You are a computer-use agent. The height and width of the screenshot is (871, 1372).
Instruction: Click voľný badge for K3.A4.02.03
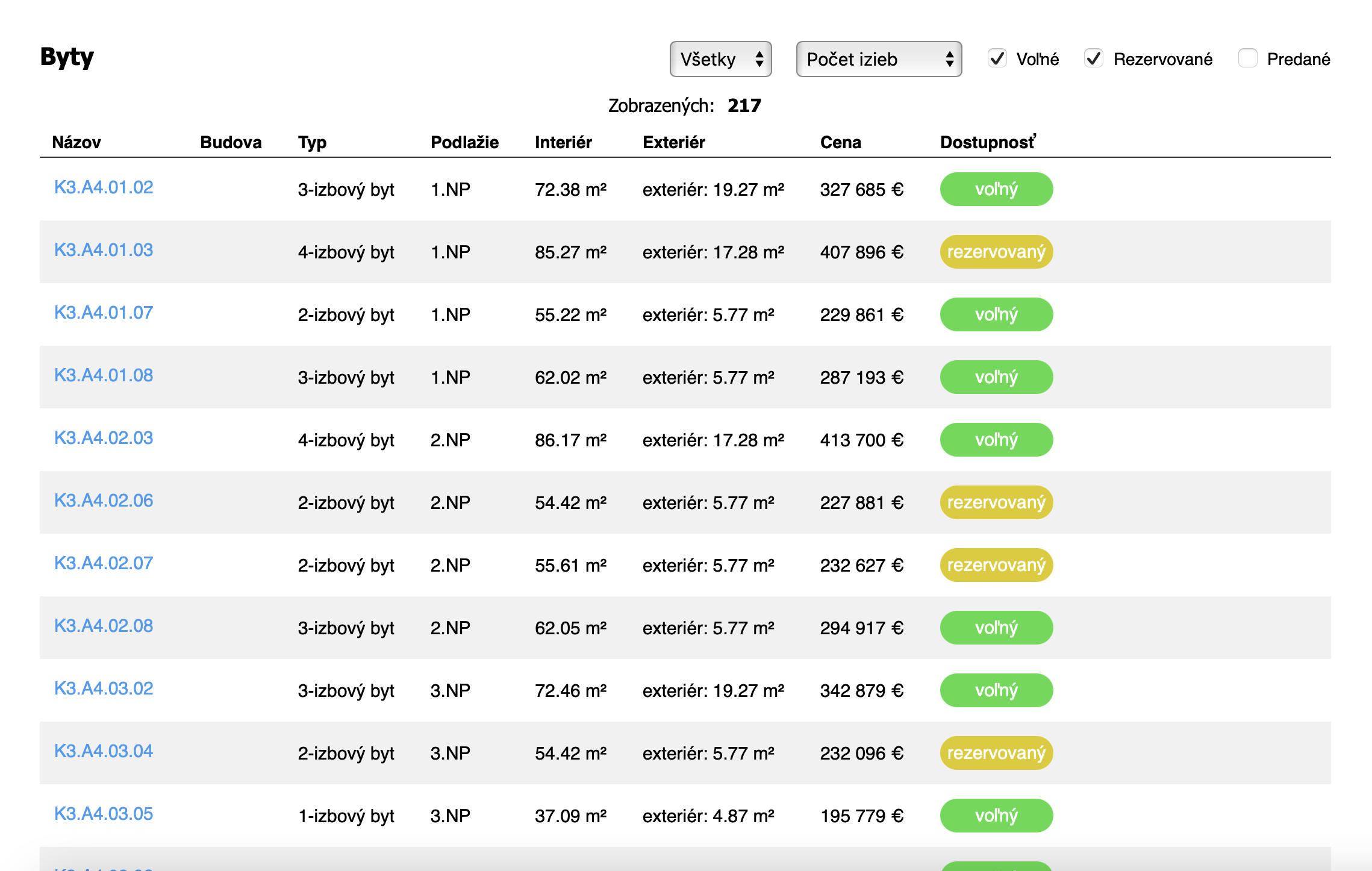996,440
